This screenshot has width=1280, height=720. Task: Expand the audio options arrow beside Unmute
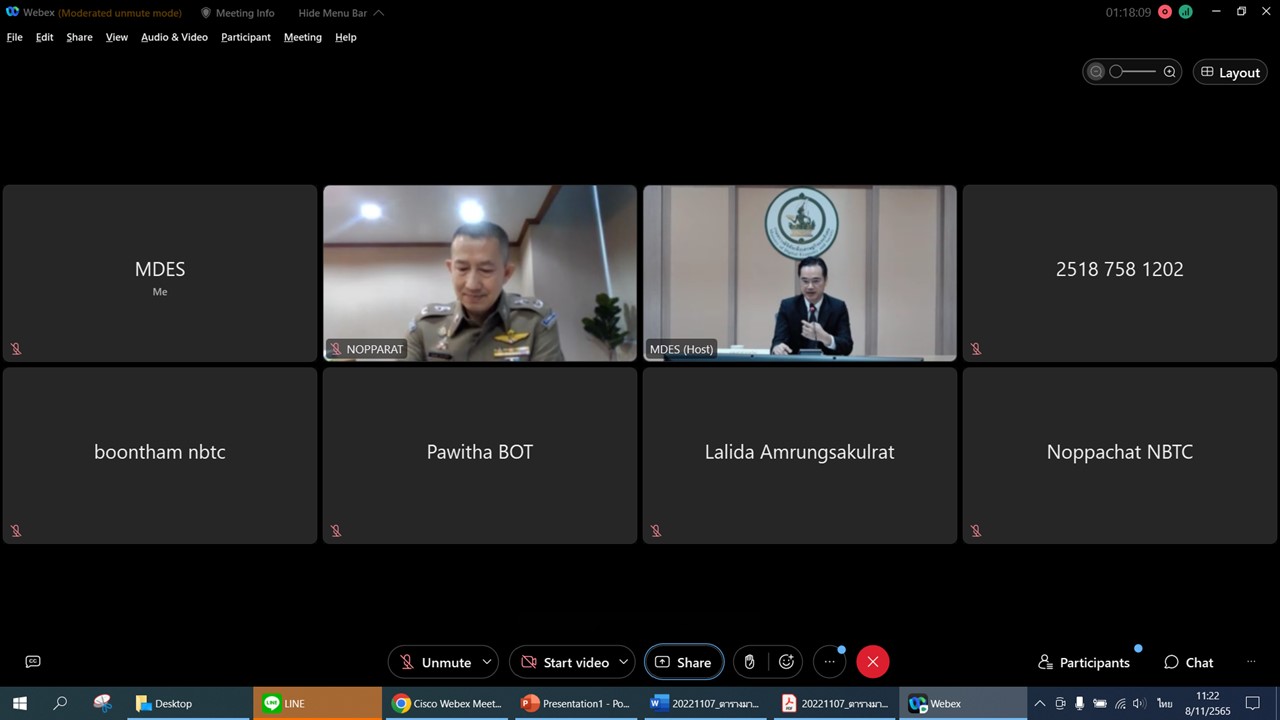click(487, 662)
